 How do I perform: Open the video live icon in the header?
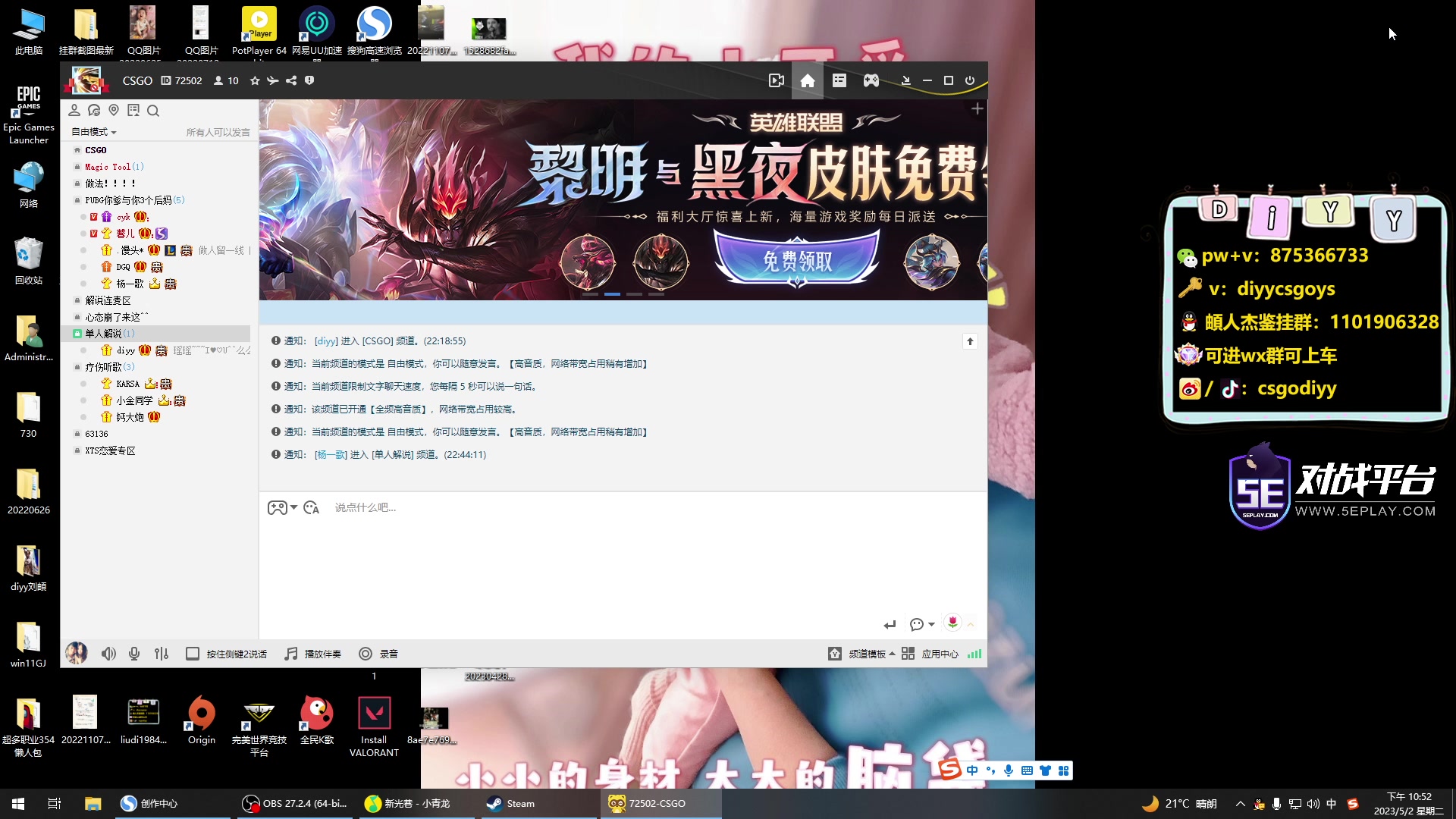pos(776,80)
